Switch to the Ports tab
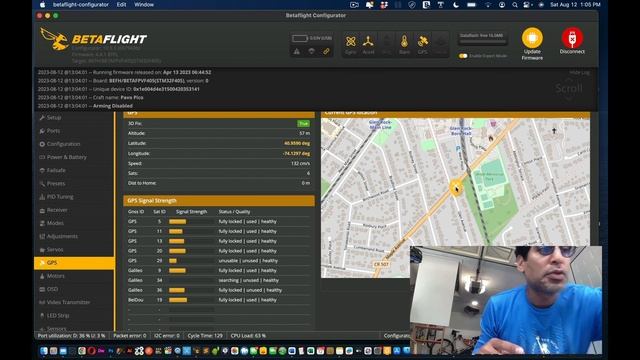 74,131
